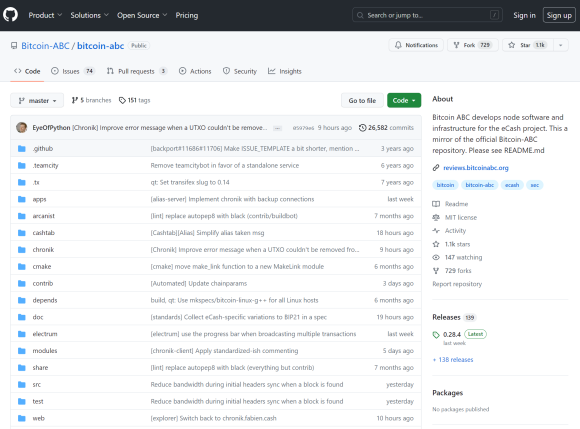View the 1.1k stars link

tap(451, 244)
